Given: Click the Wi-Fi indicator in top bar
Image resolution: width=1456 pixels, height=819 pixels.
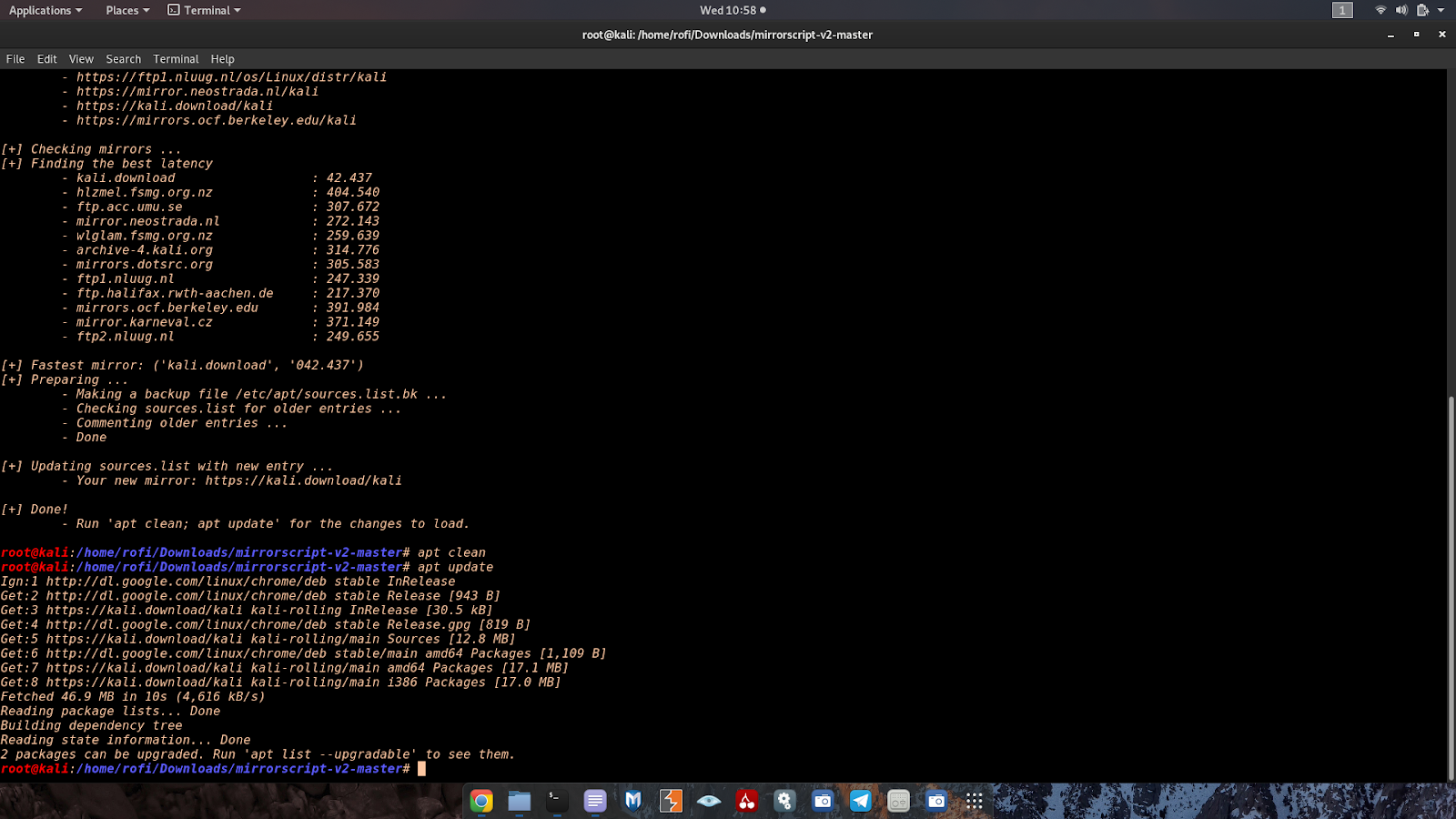Looking at the screenshot, I should coord(1380,10).
